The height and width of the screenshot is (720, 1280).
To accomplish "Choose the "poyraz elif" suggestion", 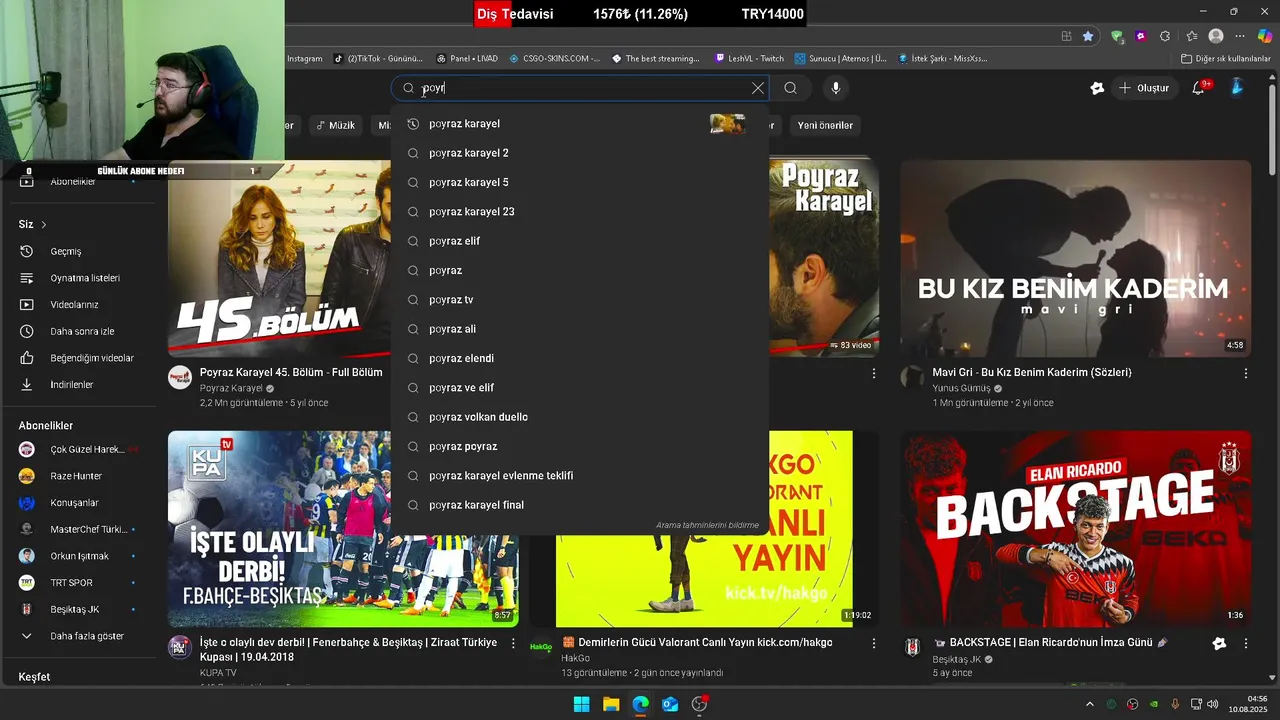I will [580, 241].
